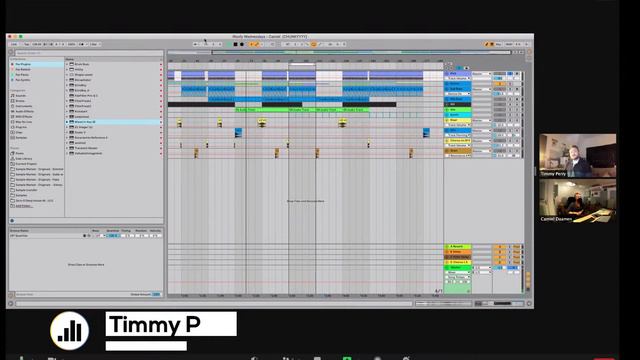Toggle the blue solo button on first track

[510, 73]
